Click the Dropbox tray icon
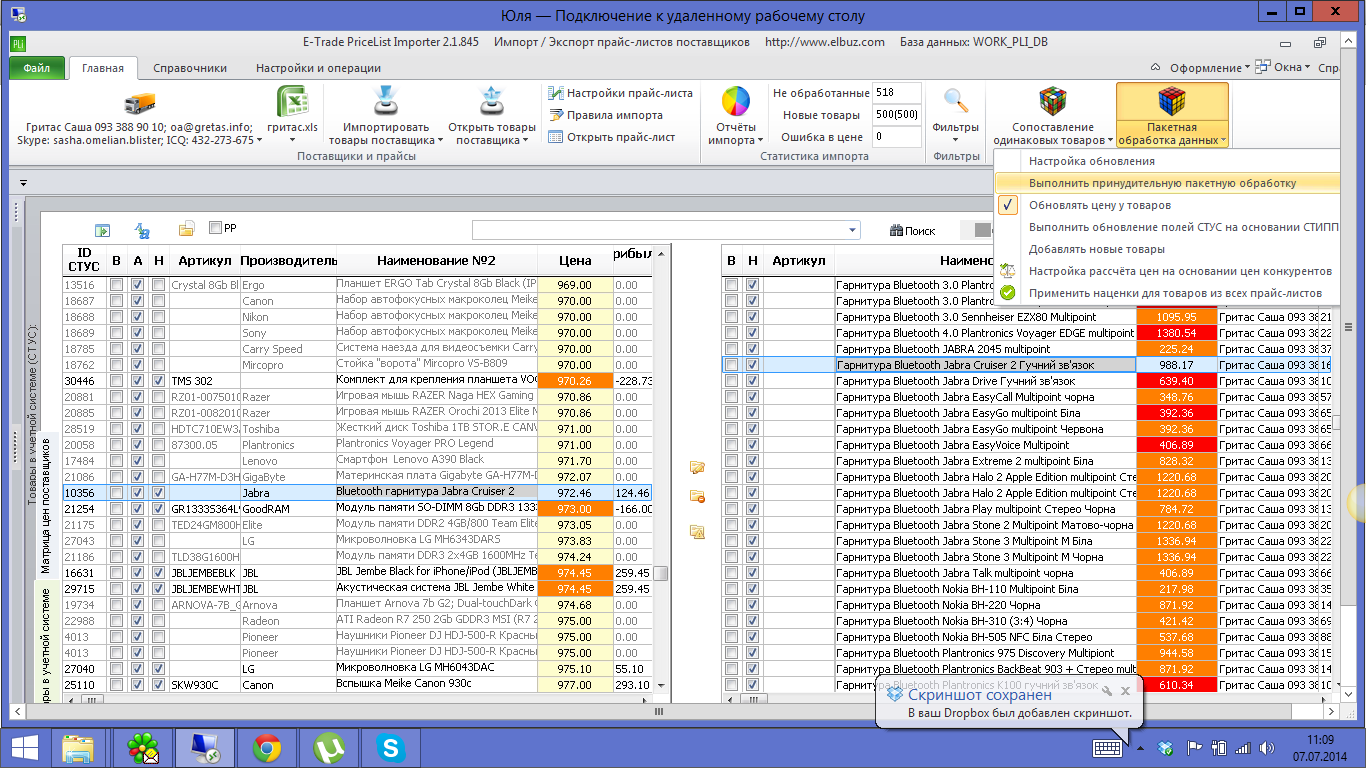Viewport: 1366px width, 768px height. 1166,748
